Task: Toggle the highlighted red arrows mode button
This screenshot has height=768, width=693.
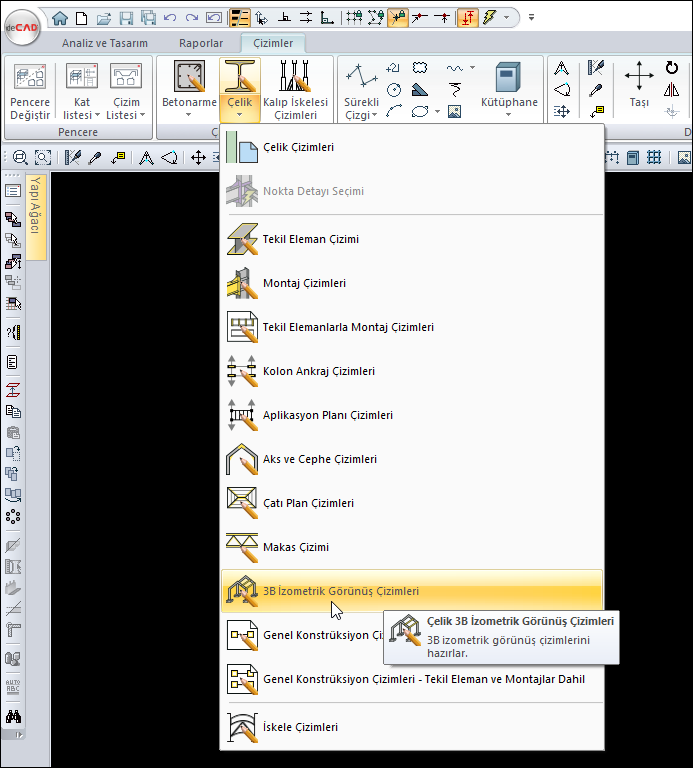Action: coord(468,17)
